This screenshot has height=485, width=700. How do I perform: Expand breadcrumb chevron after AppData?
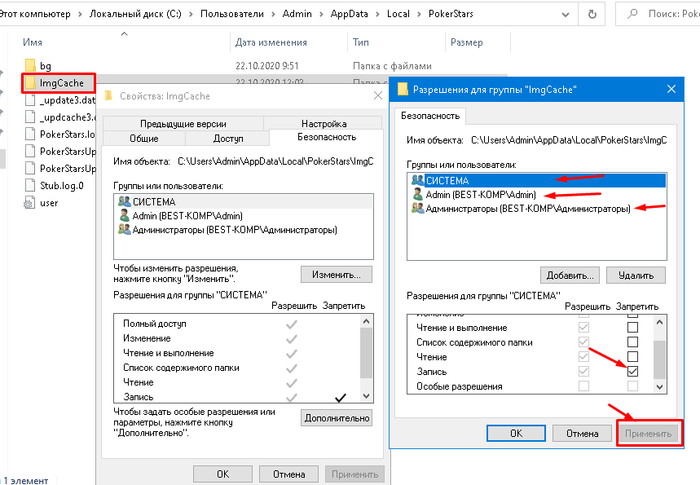[378, 14]
